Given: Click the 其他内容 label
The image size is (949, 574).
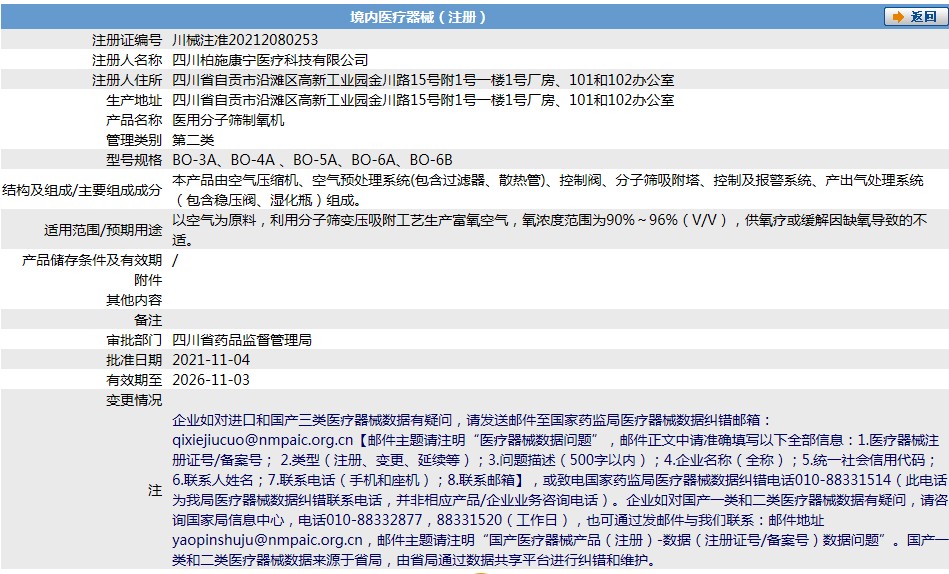Looking at the screenshot, I should (134, 300).
